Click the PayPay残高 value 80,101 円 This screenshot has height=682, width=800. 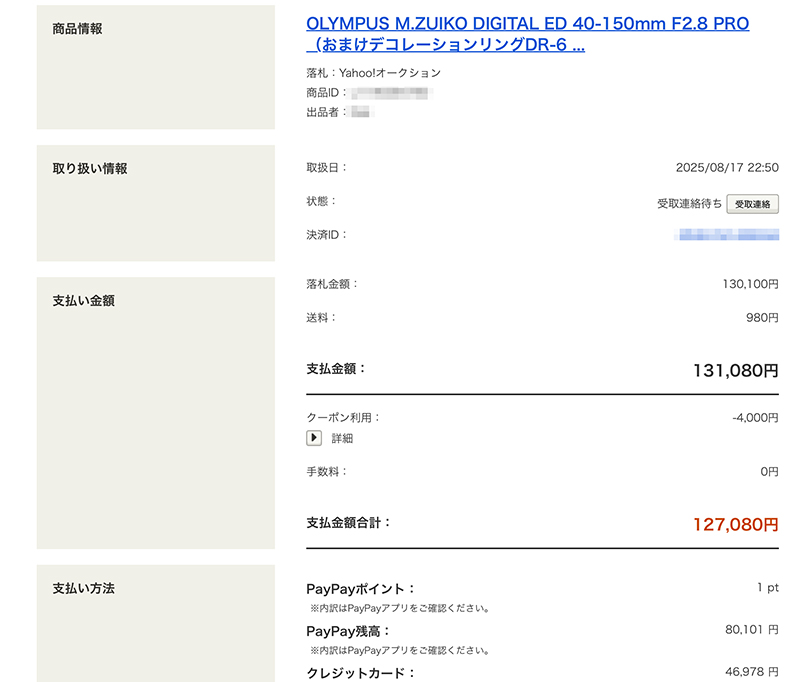pos(752,630)
